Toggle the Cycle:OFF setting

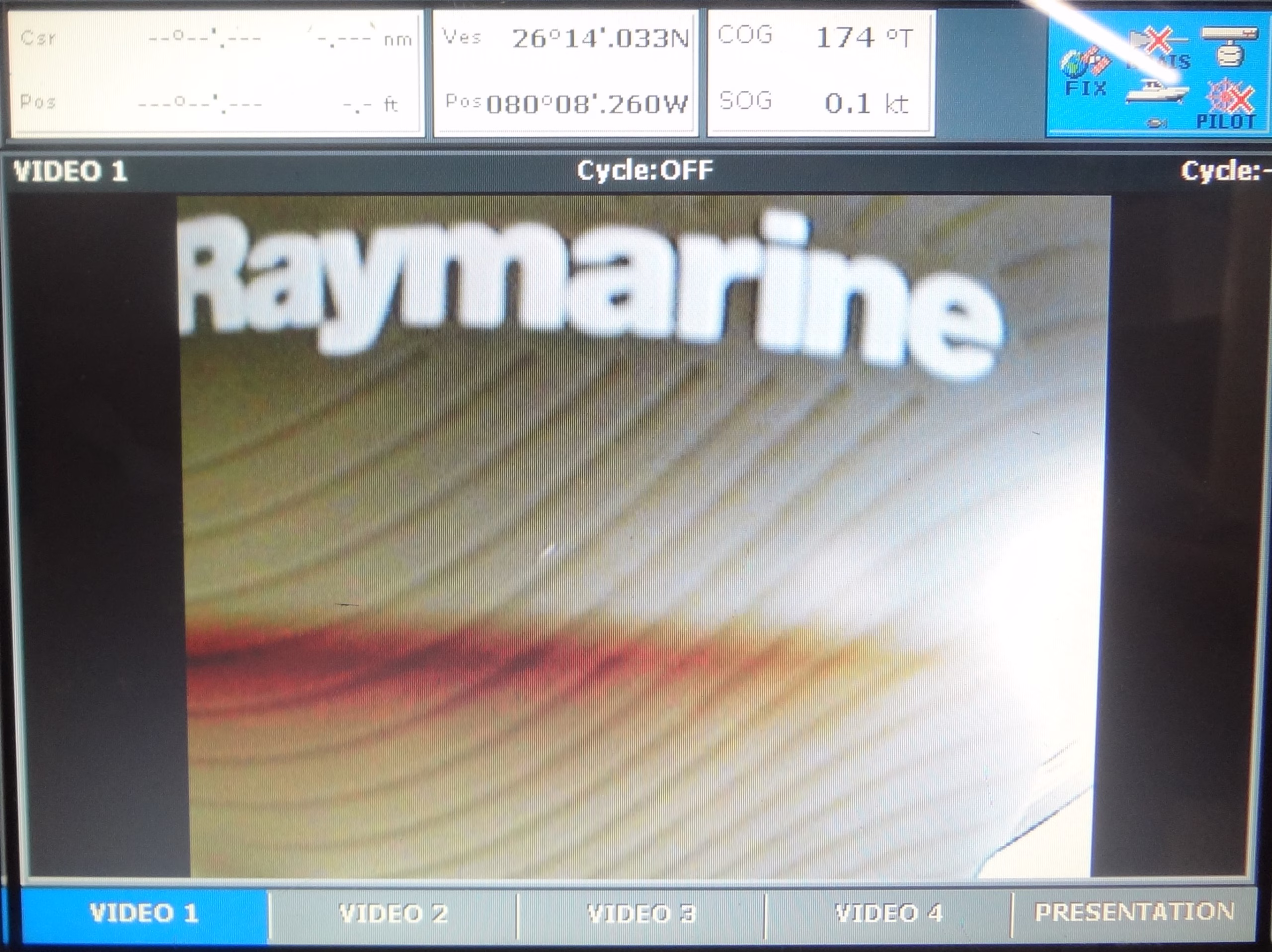point(644,170)
